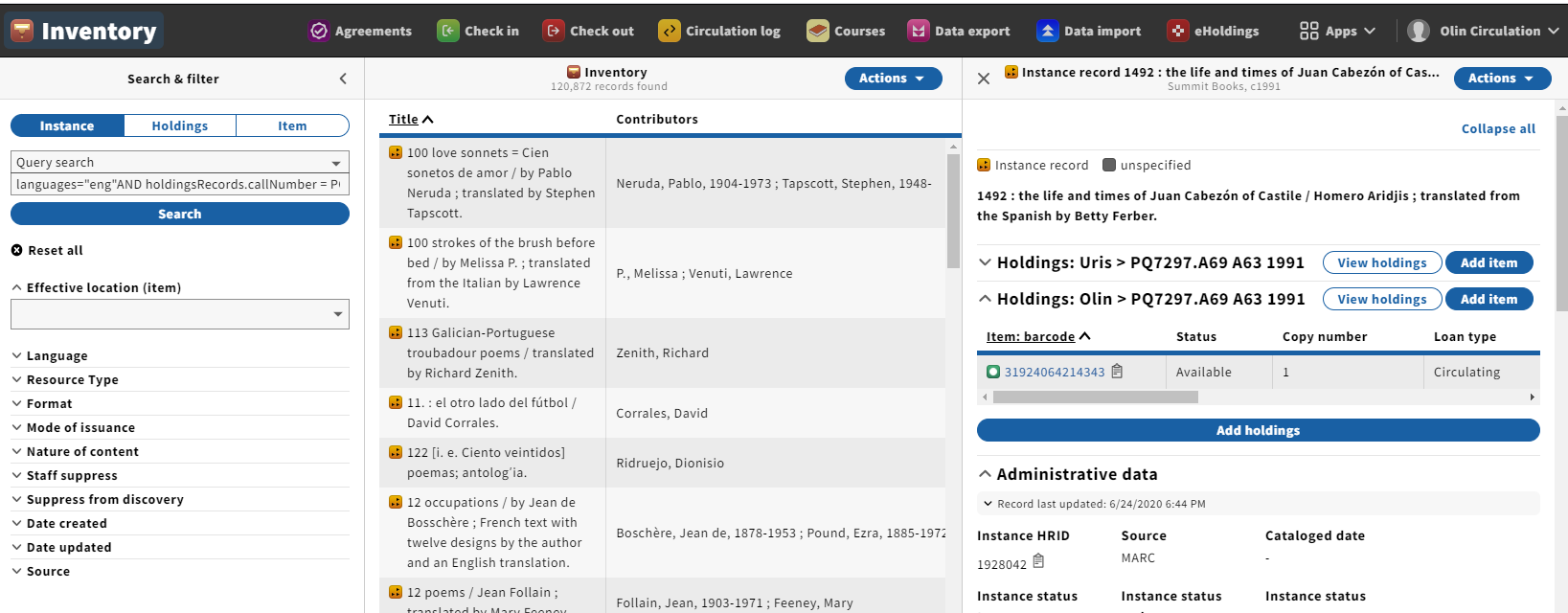Click icon beside 100 love sonnets row

pyautogui.click(x=396, y=152)
